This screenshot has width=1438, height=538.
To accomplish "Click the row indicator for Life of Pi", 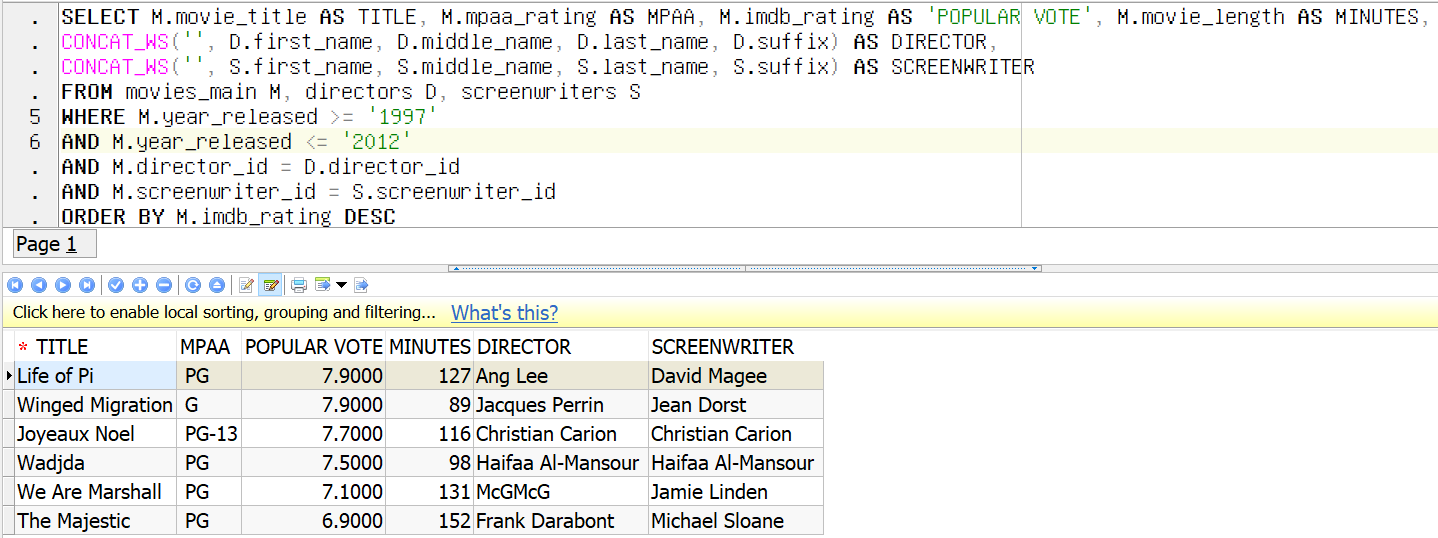I will [x=9, y=376].
